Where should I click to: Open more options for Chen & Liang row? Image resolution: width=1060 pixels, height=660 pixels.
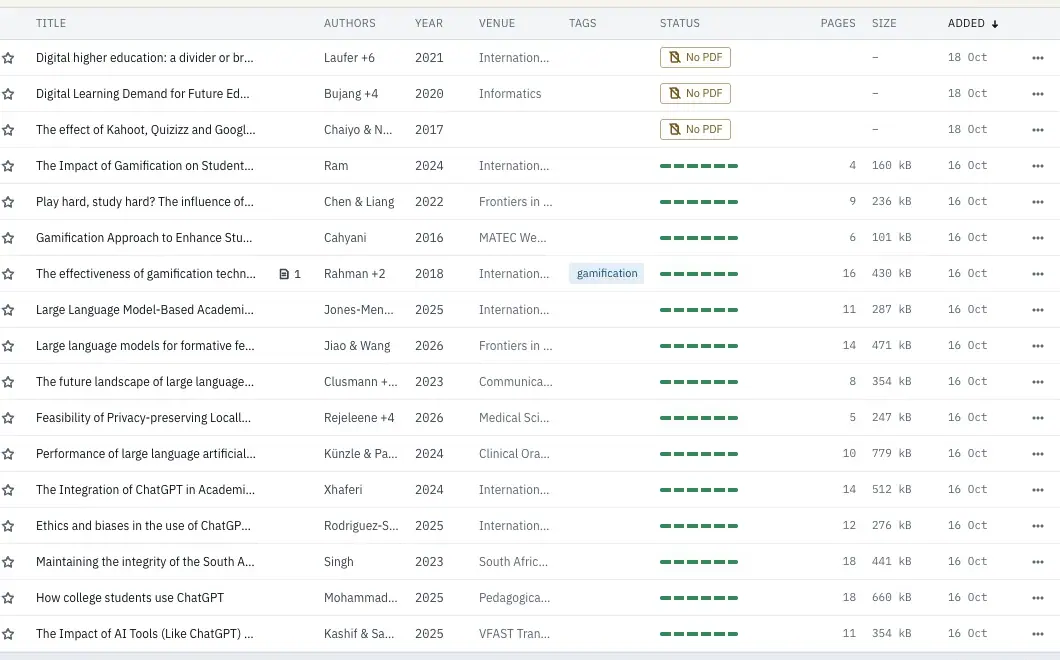(1038, 202)
